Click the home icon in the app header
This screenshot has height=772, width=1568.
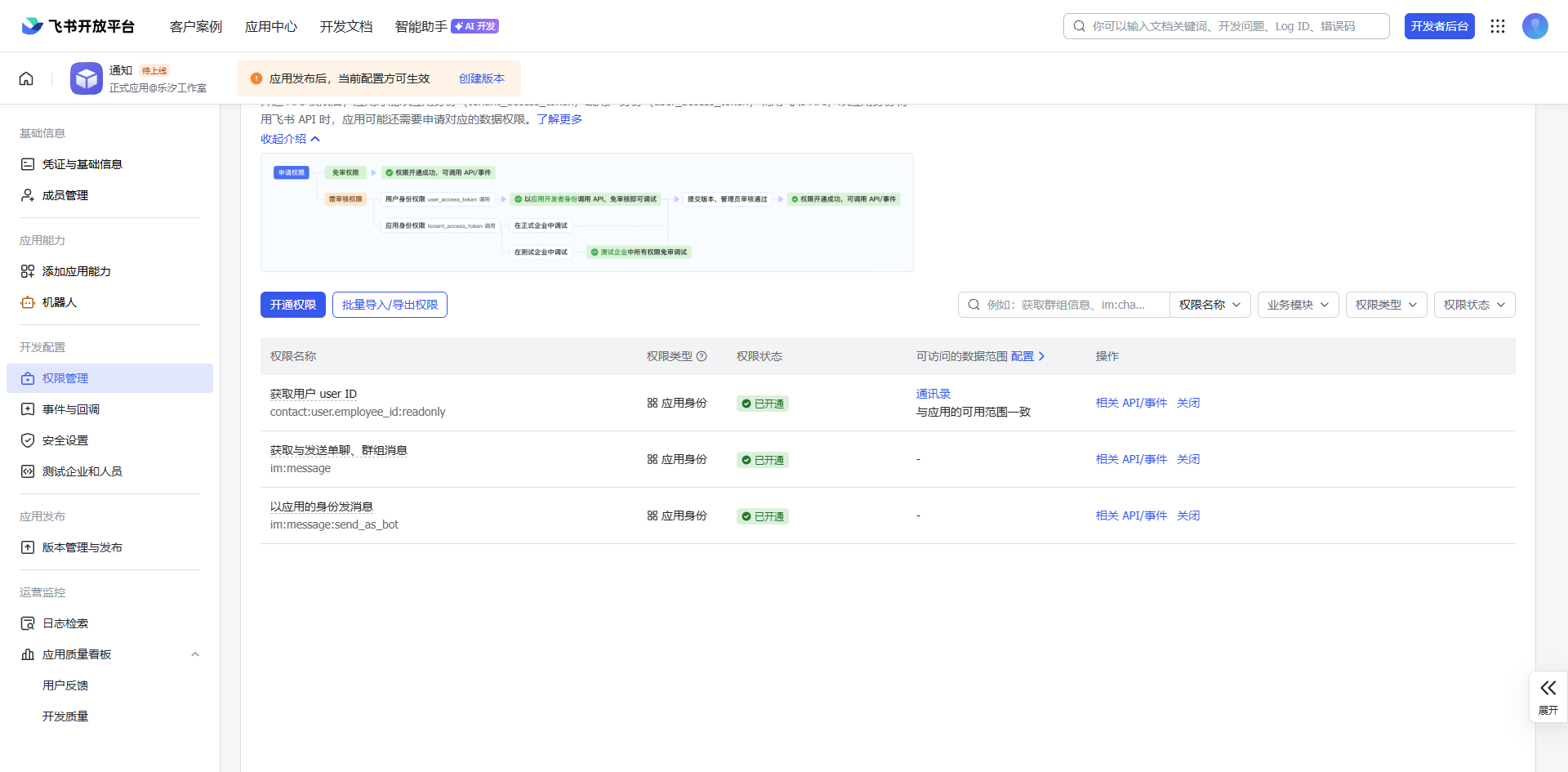(x=26, y=78)
